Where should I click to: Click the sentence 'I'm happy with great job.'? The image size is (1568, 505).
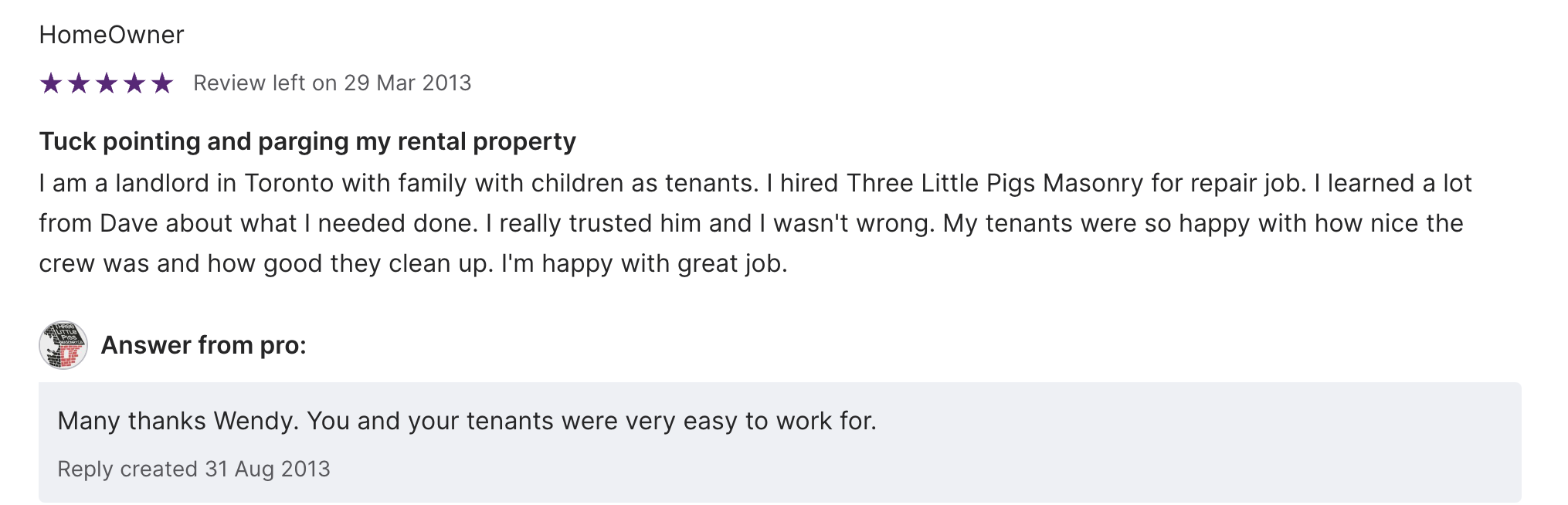(644, 263)
